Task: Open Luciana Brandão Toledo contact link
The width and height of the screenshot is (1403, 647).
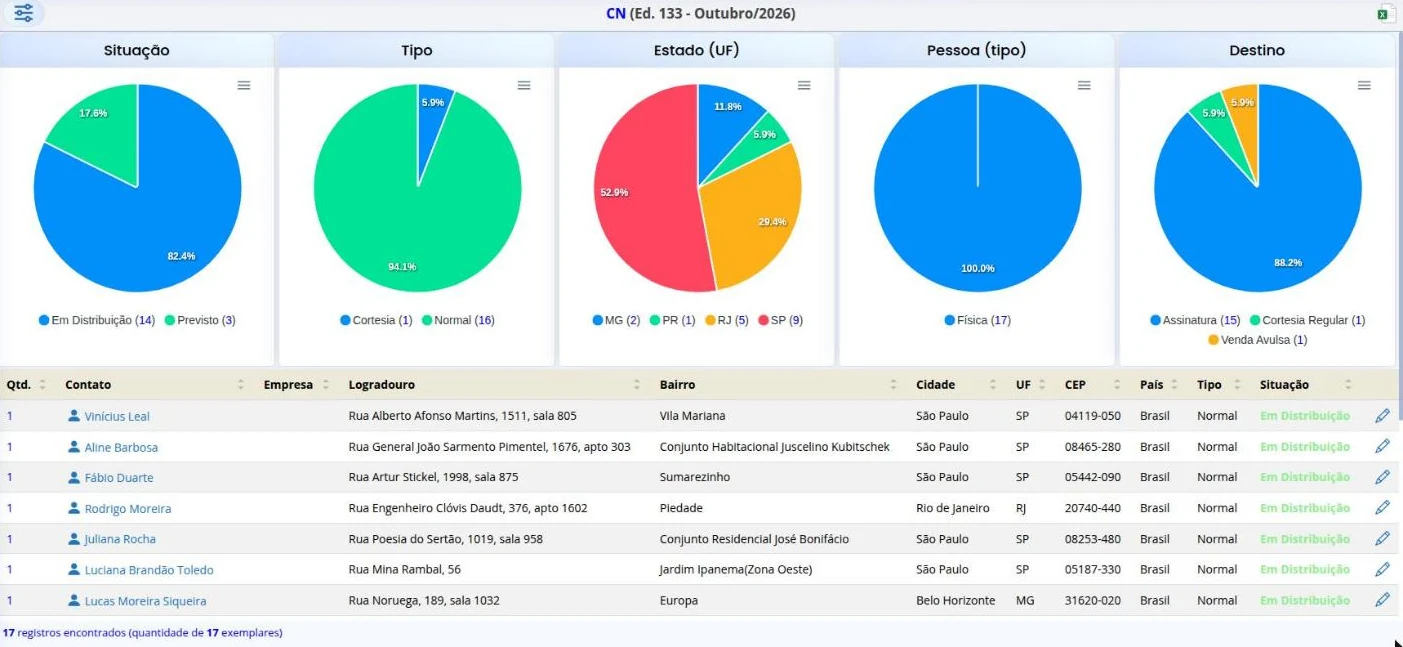Action: click(x=149, y=570)
